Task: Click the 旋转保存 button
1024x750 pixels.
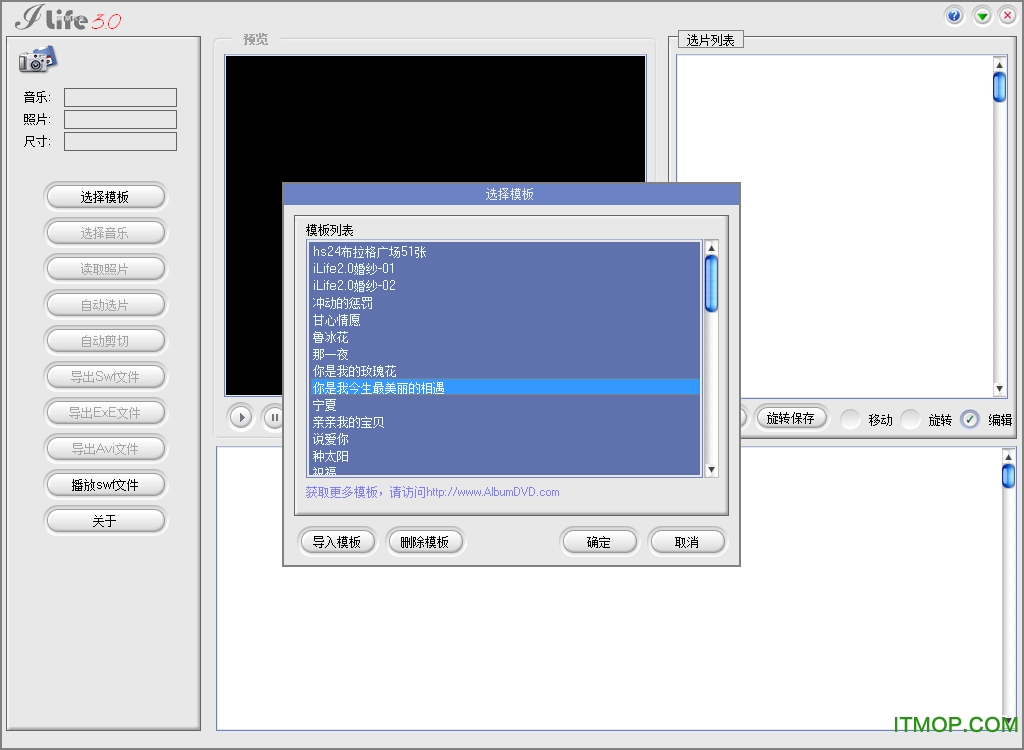Action: 791,418
